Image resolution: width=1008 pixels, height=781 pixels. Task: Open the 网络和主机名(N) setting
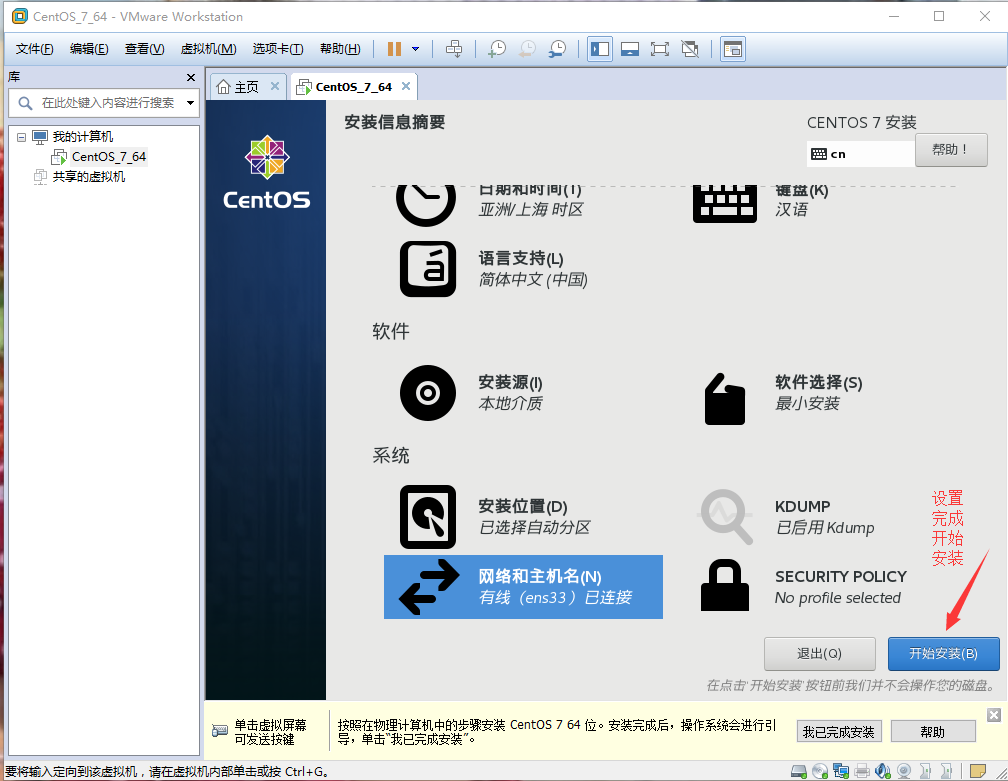(x=523, y=587)
